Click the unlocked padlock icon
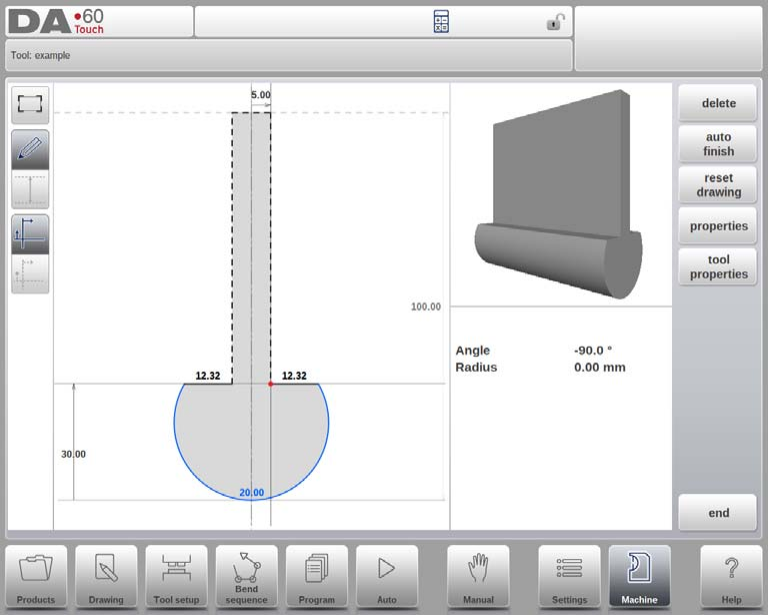Viewport: 768px width, 615px height. pos(555,22)
